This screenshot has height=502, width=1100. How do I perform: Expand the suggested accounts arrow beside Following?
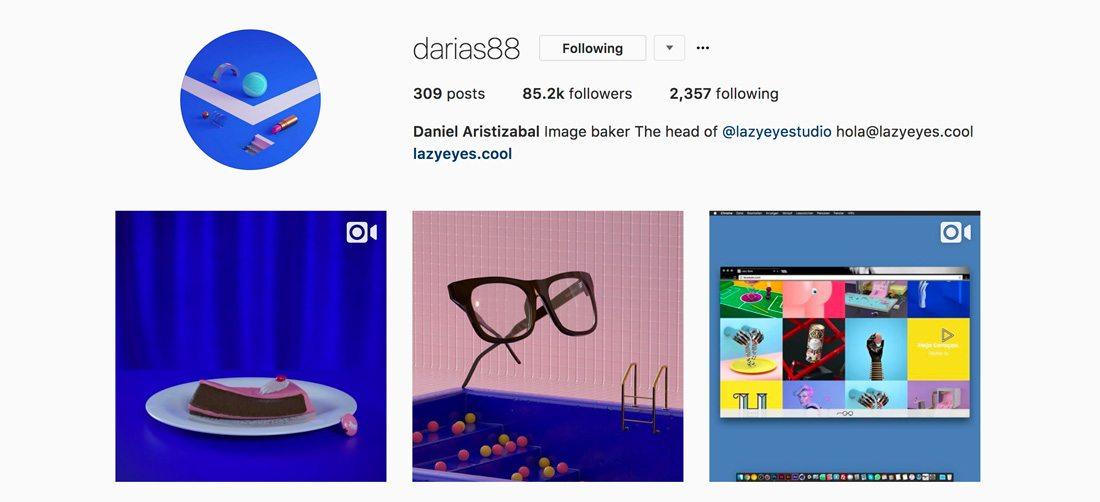pyautogui.click(x=669, y=48)
